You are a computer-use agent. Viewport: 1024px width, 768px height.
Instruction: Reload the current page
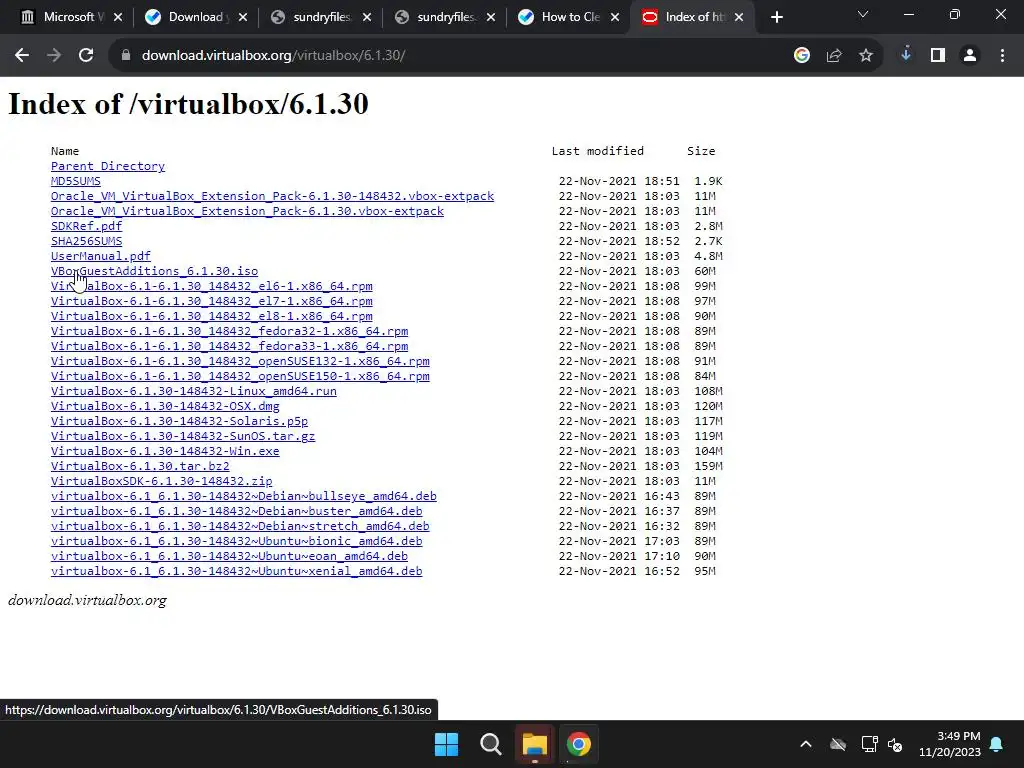click(86, 56)
